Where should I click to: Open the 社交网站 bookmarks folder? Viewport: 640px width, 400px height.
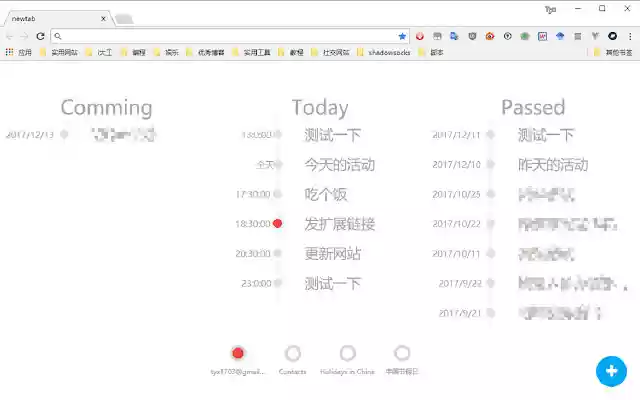pos(331,52)
